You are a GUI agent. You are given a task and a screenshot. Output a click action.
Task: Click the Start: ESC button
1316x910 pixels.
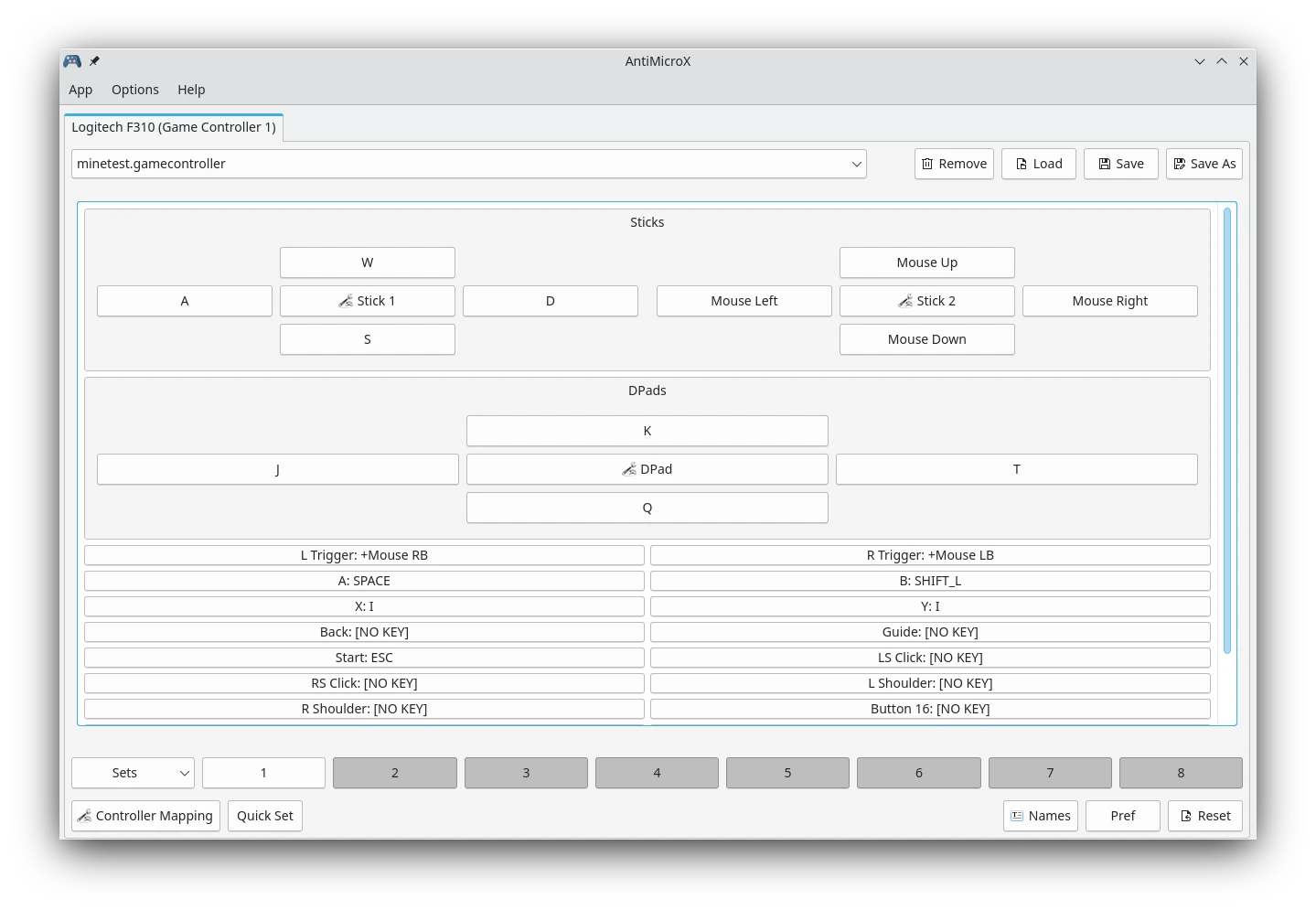[364, 658]
